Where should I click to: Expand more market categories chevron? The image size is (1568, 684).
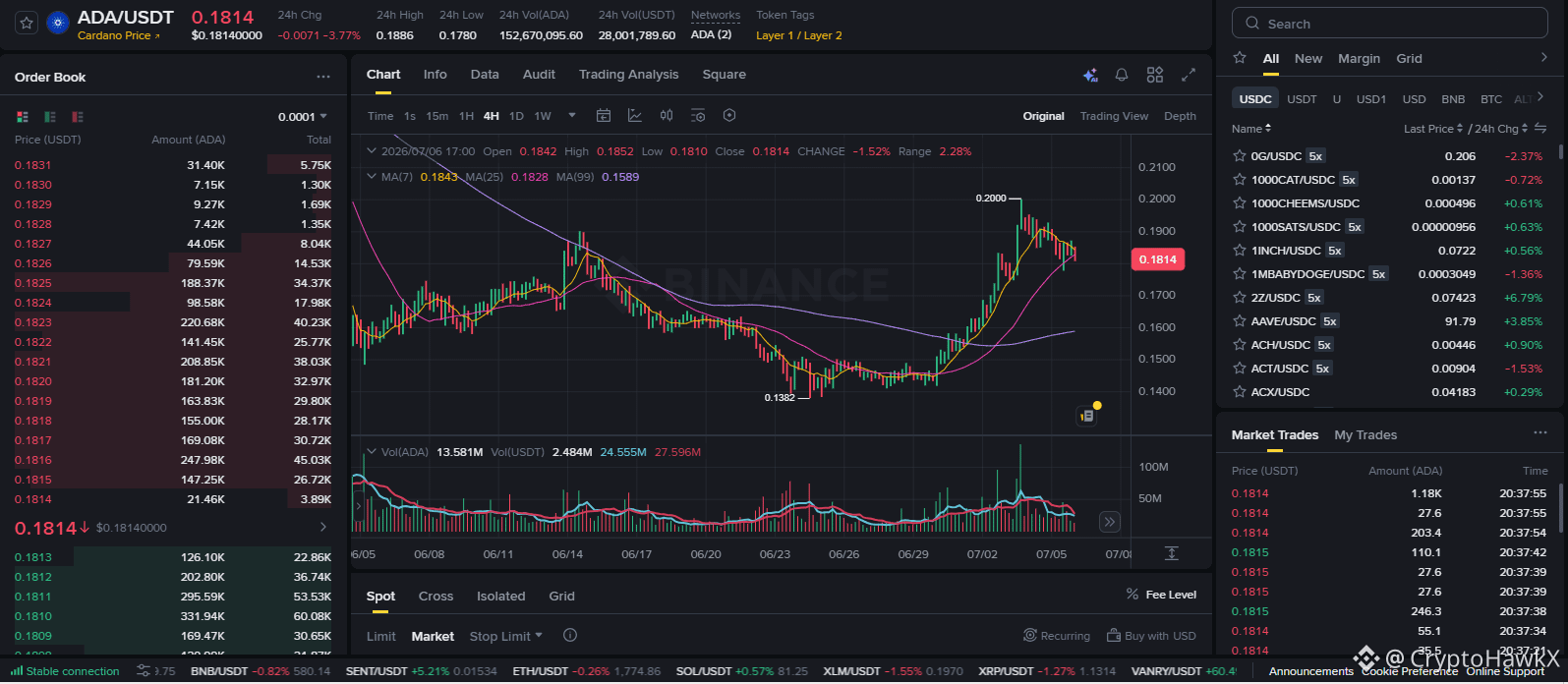point(1544,57)
